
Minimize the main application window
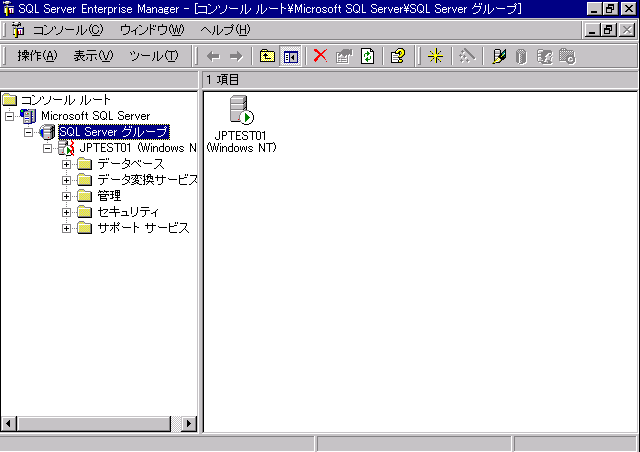pos(595,9)
